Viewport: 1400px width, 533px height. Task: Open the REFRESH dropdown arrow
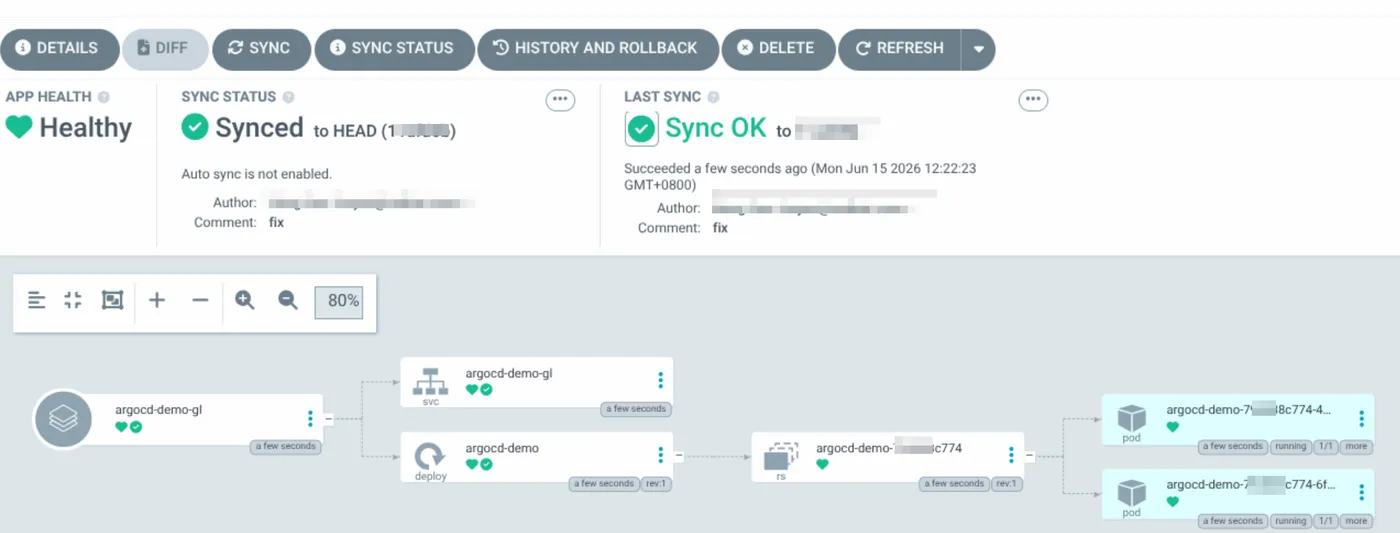click(978, 48)
